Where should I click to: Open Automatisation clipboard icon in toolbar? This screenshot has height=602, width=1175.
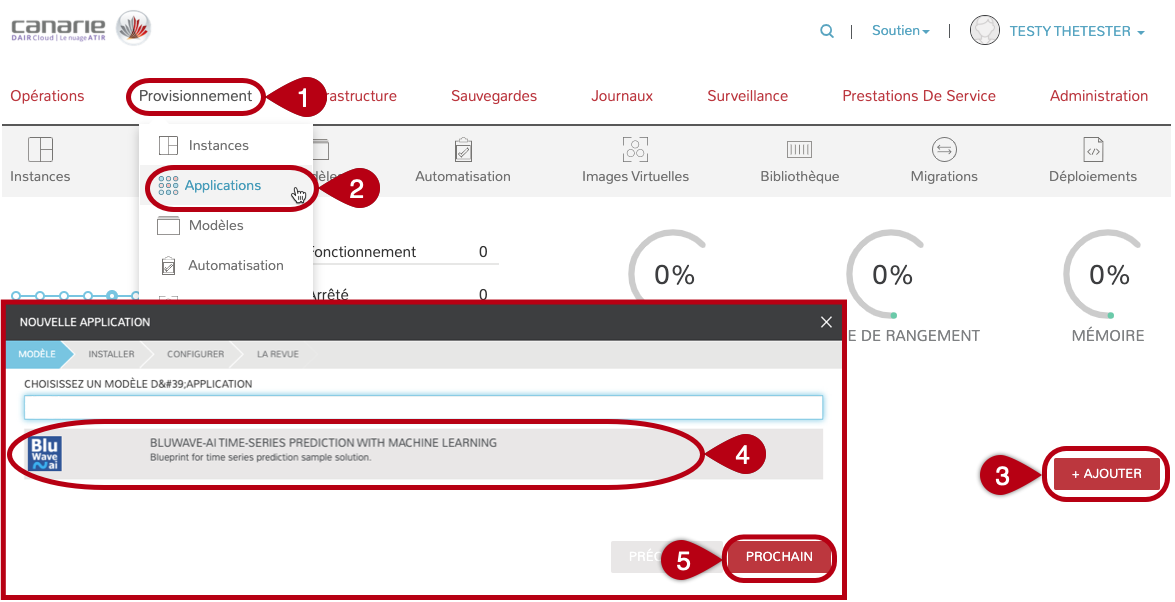[463, 151]
